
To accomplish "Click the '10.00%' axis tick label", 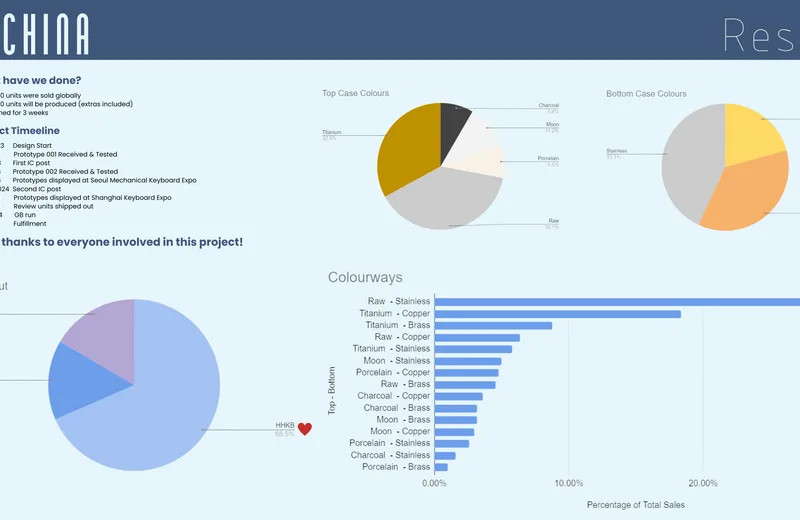I will click(x=568, y=483).
